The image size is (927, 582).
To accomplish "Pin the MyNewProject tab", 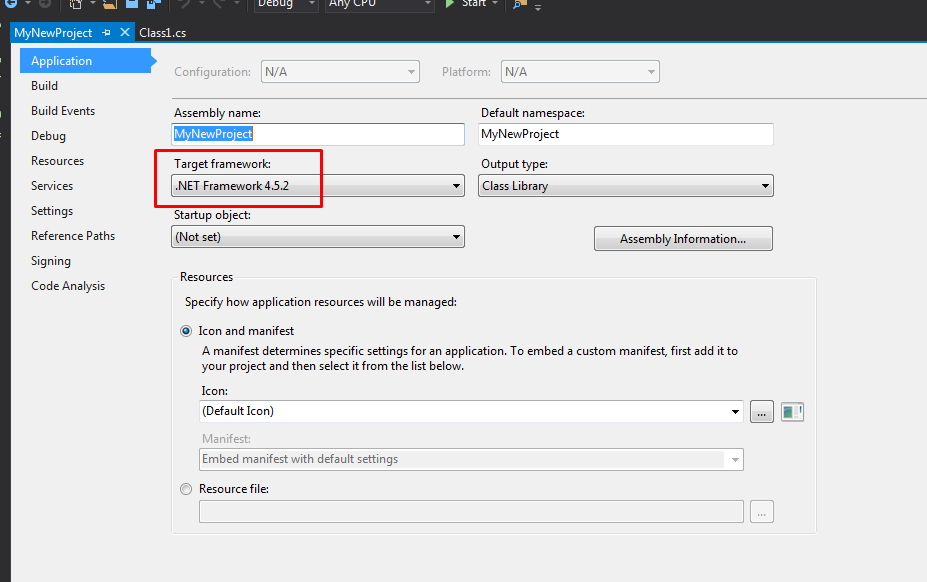I will 106,33.
